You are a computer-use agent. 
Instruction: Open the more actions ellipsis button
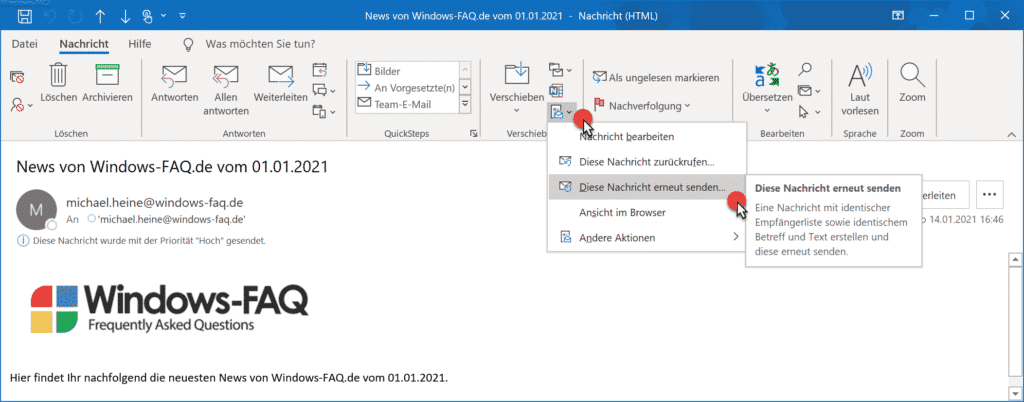click(x=990, y=194)
